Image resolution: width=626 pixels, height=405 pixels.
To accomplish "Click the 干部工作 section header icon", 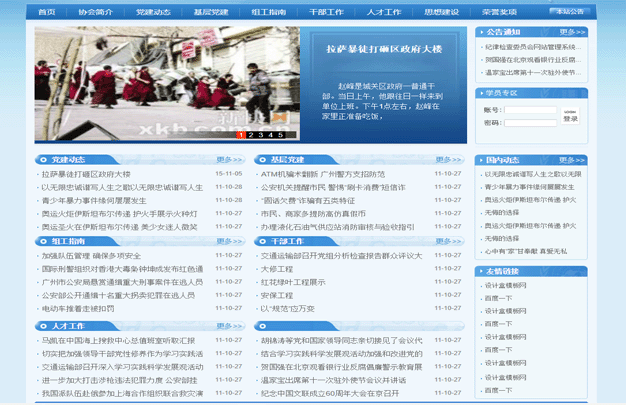I will point(264,241).
